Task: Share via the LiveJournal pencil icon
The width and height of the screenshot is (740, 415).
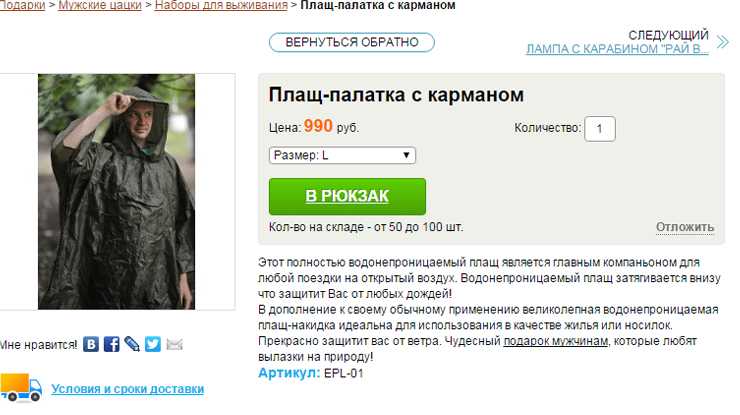Action: (132, 344)
